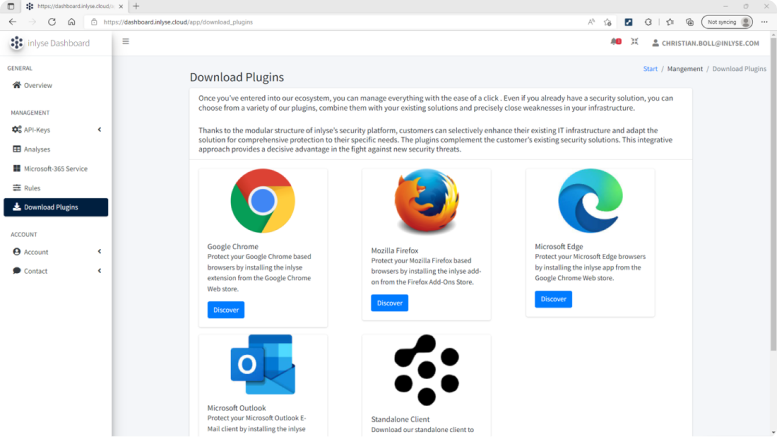This screenshot has height=438, width=777.
Task: Reload the page with the refresh icon
Action: coord(52,22)
